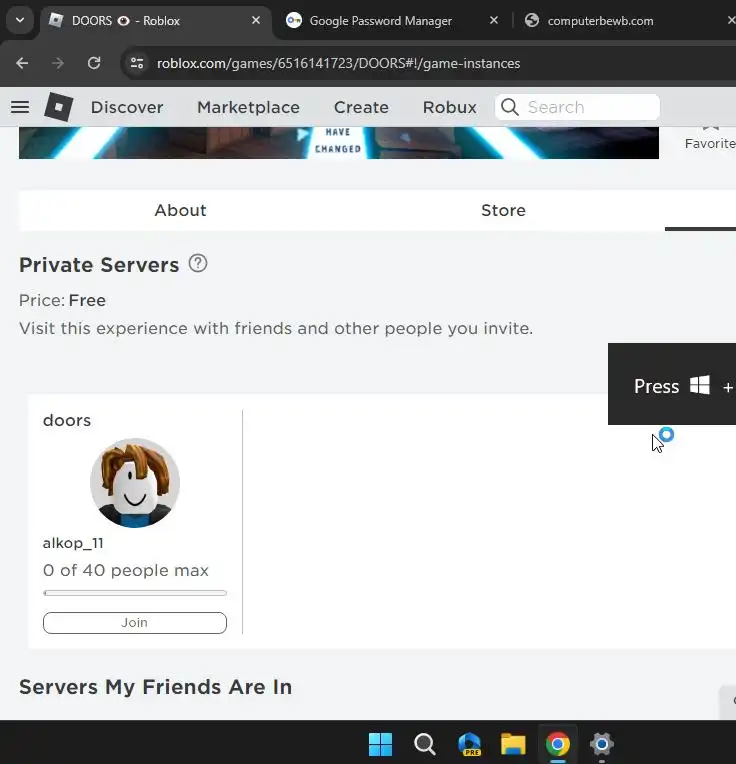Open the Discover menu item
Viewport: 736px width, 764px height.
coord(127,107)
